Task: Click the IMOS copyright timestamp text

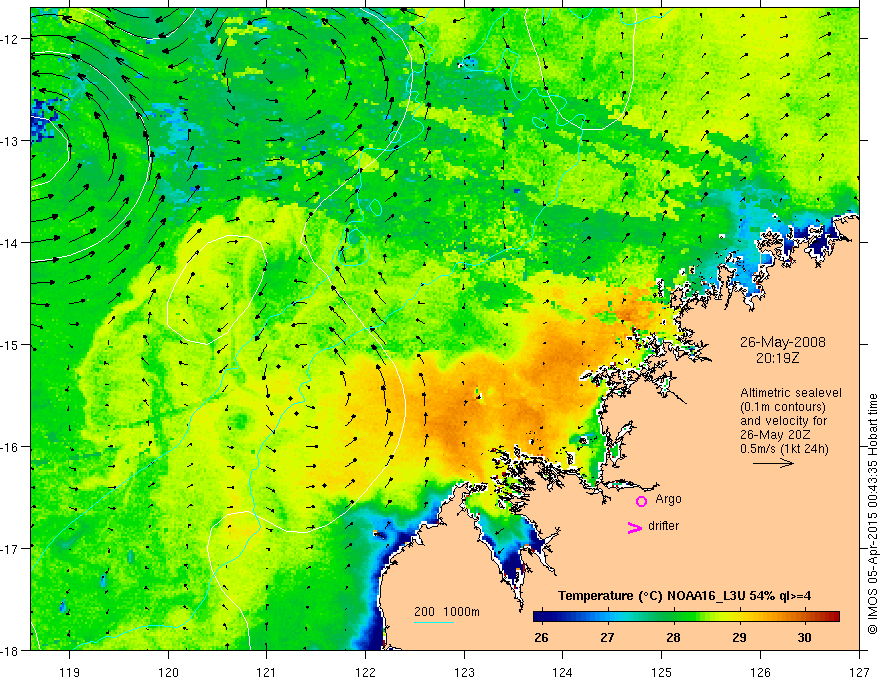Action: 872,515
